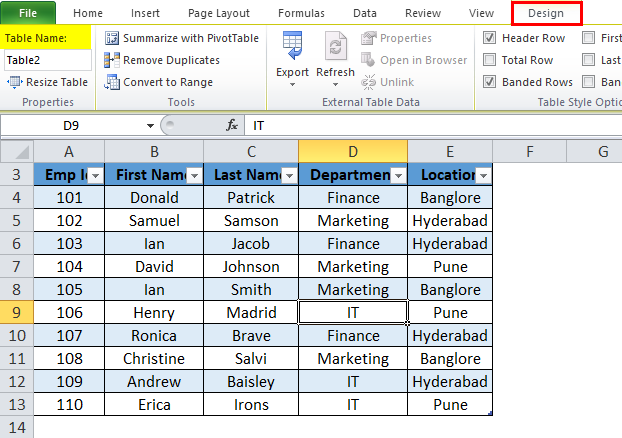622x438 pixels.
Task: Open the Location column filter dropdown
Action: pos(483,176)
